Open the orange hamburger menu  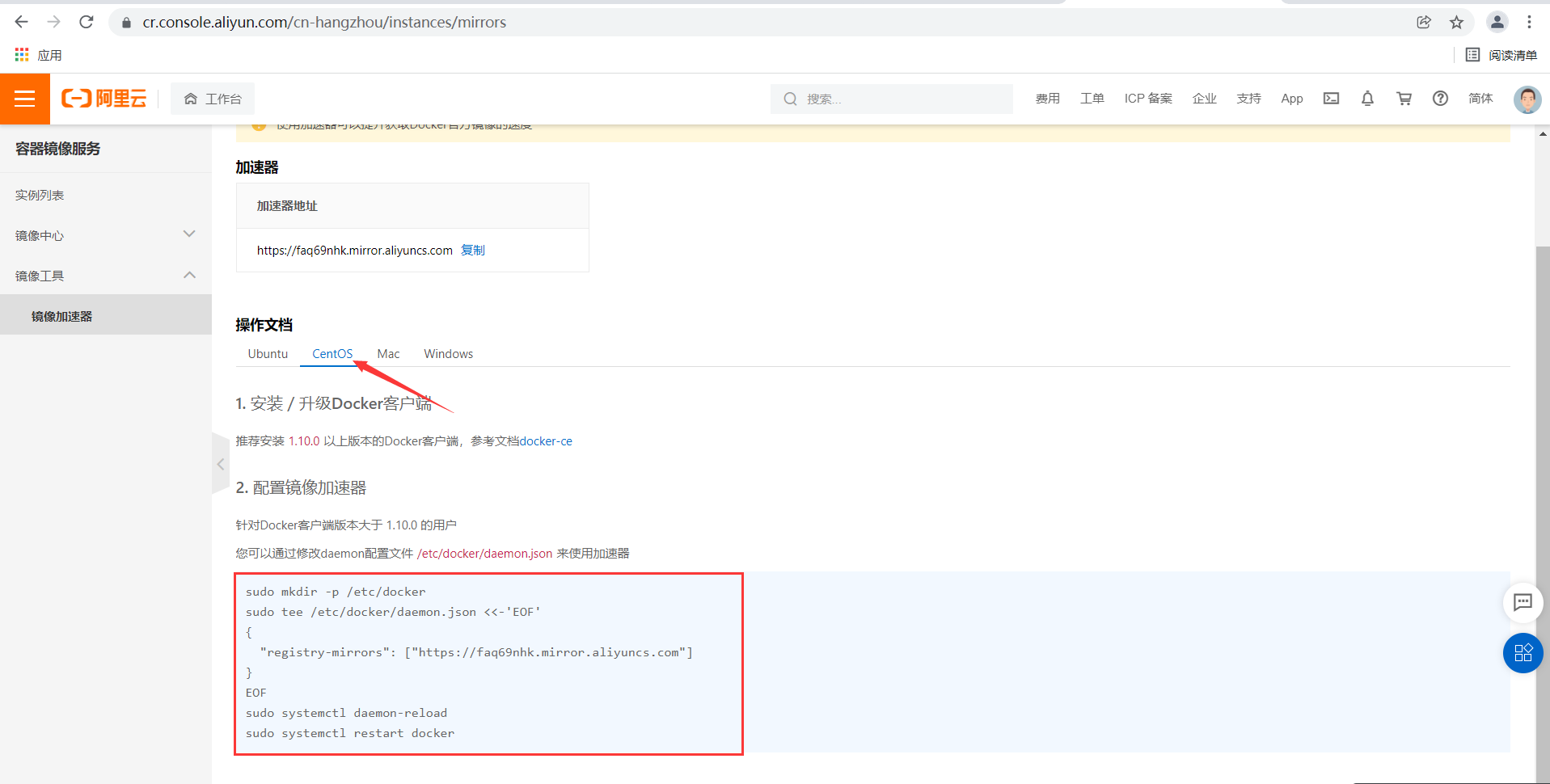[x=25, y=99]
